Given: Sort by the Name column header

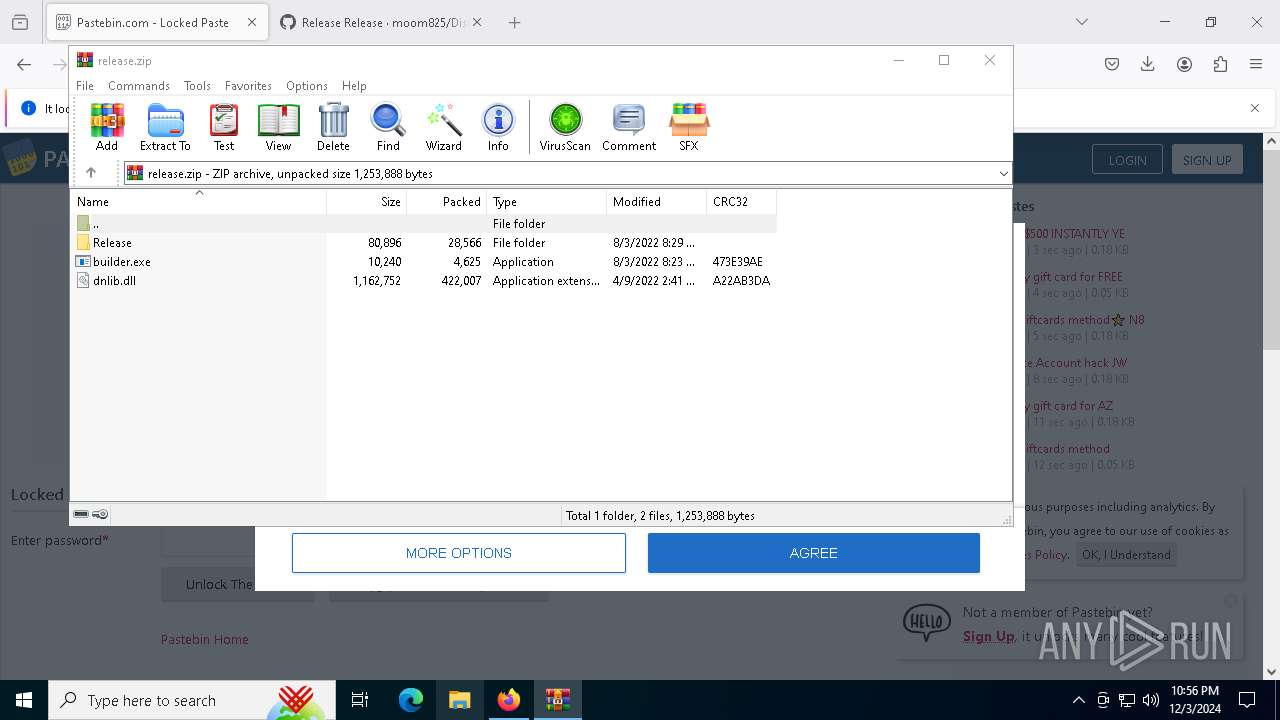Looking at the screenshot, I should click(x=198, y=201).
